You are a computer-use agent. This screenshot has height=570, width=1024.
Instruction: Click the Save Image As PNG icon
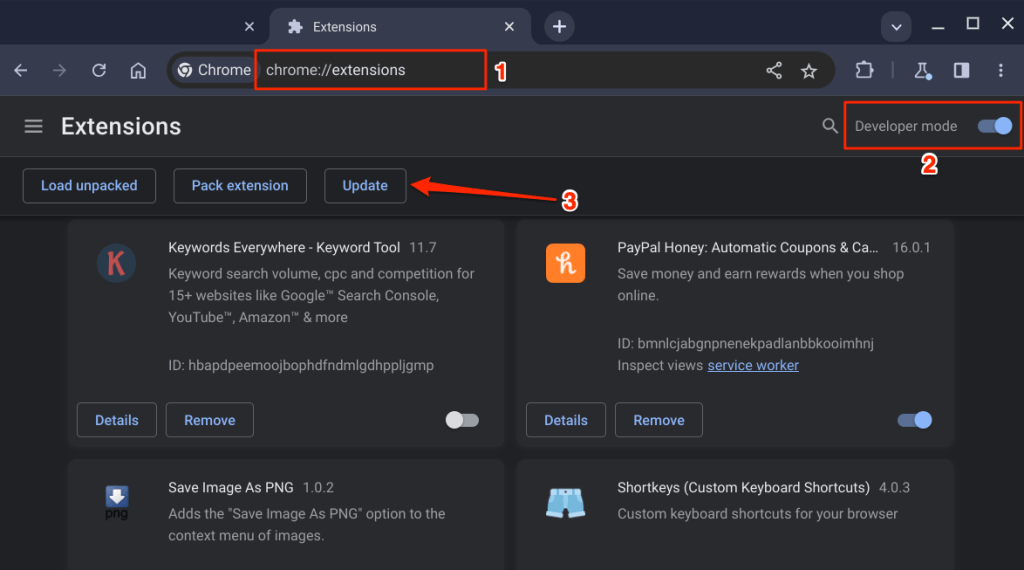pos(116,503)
